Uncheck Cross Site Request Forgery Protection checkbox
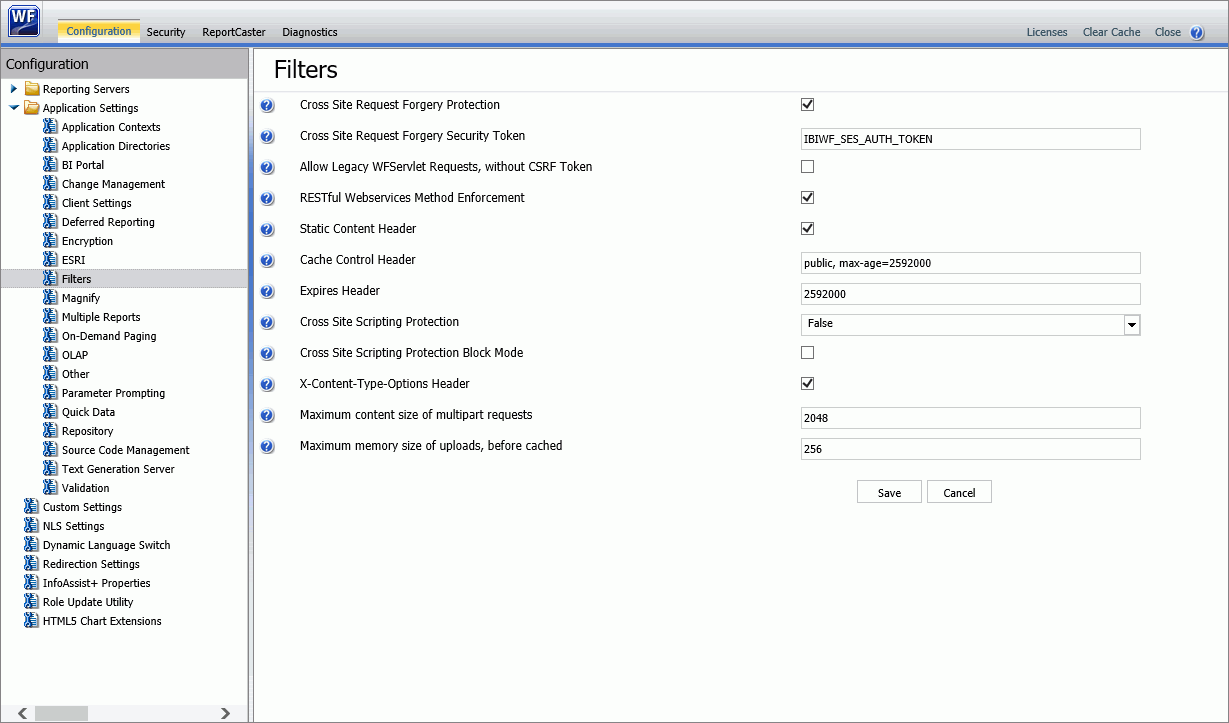Viewport: 1229px width, 723px height. click(x=808, y=105)
